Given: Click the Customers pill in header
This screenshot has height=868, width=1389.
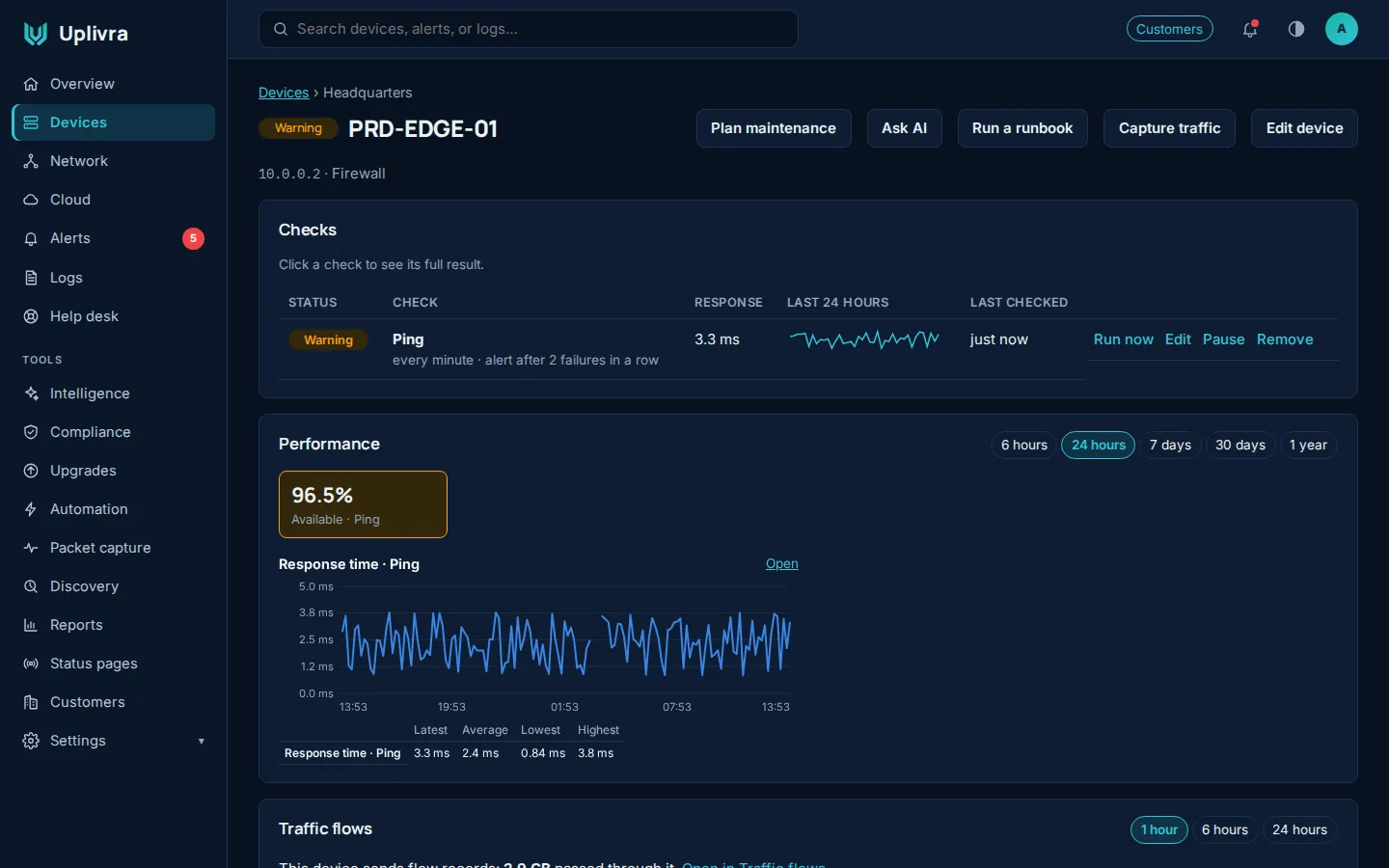Looking at the screenshot, I should (1170, 29).
